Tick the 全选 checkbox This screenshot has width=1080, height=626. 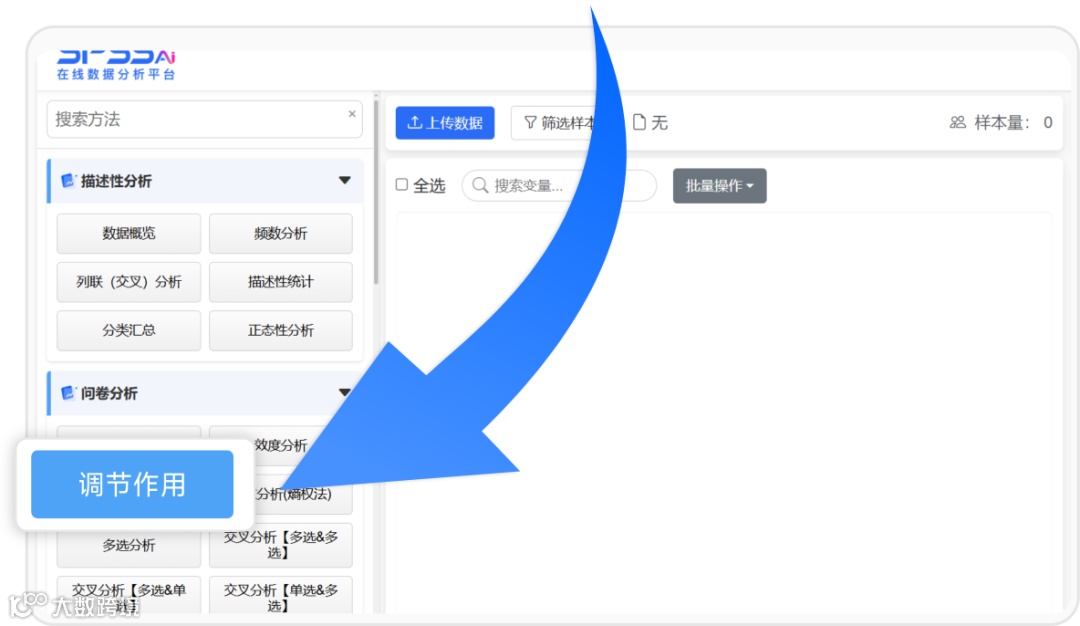tap(402, 185)
